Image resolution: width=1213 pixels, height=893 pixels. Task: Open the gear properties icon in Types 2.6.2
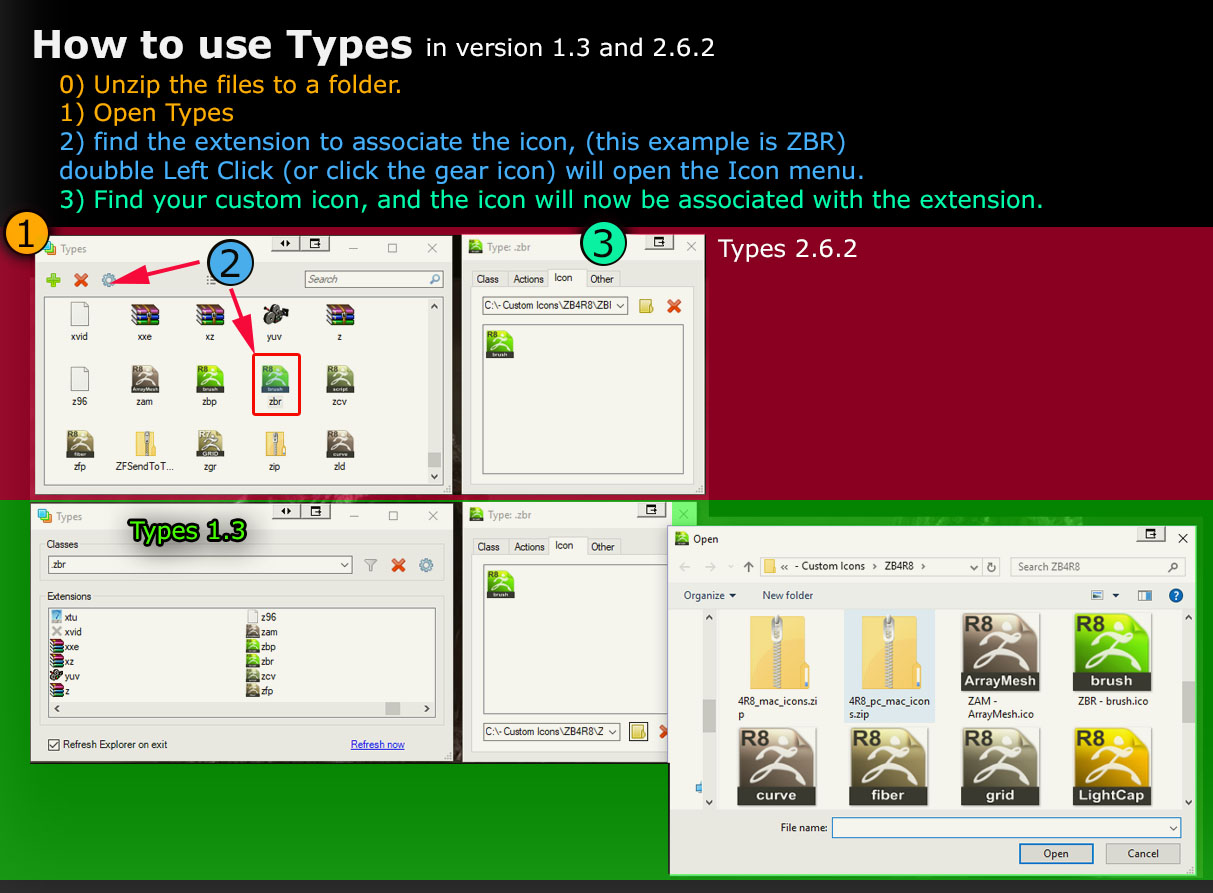tap(109, 280)
